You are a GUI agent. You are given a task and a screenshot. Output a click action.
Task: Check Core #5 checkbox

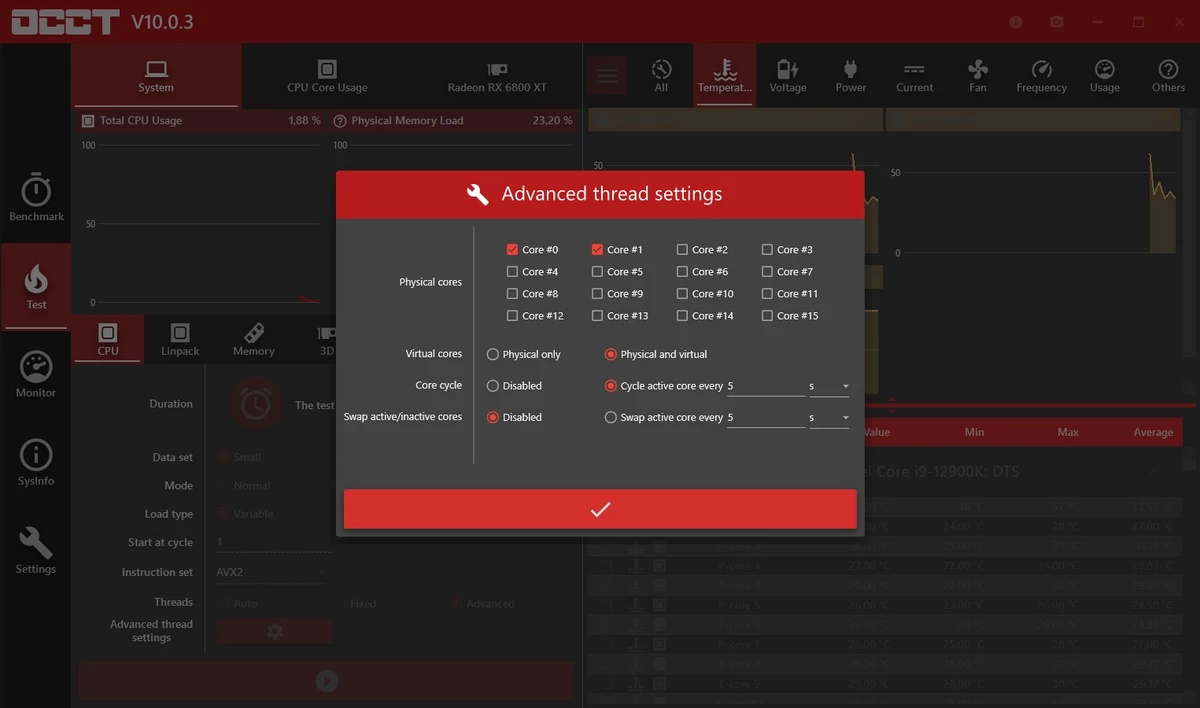click(597, 272)
